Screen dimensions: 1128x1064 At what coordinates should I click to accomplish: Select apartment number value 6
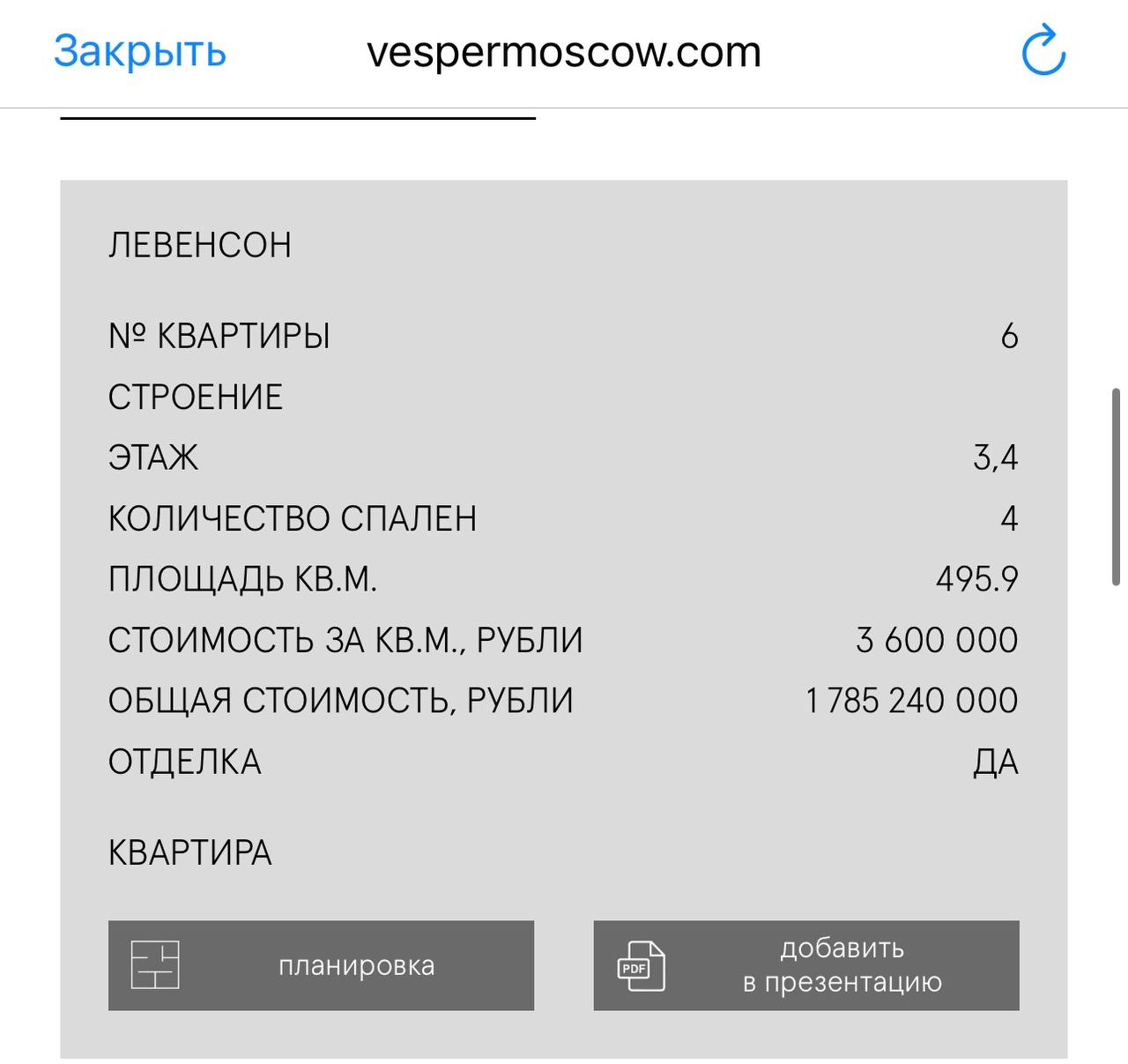click(x=1009, y=336)
